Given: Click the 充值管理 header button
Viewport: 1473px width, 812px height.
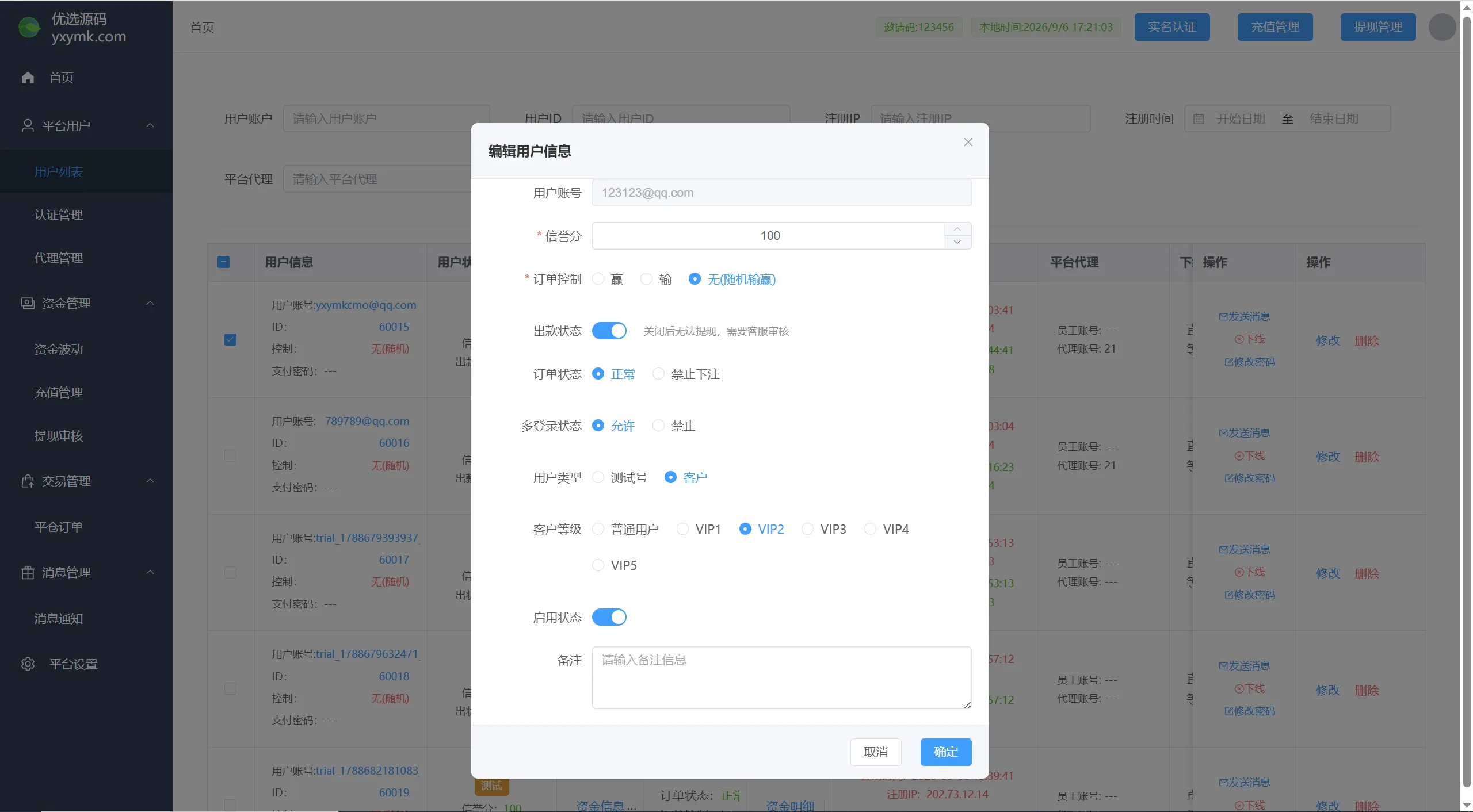Looking at the screenshot, I should [x=1275, y=27].
